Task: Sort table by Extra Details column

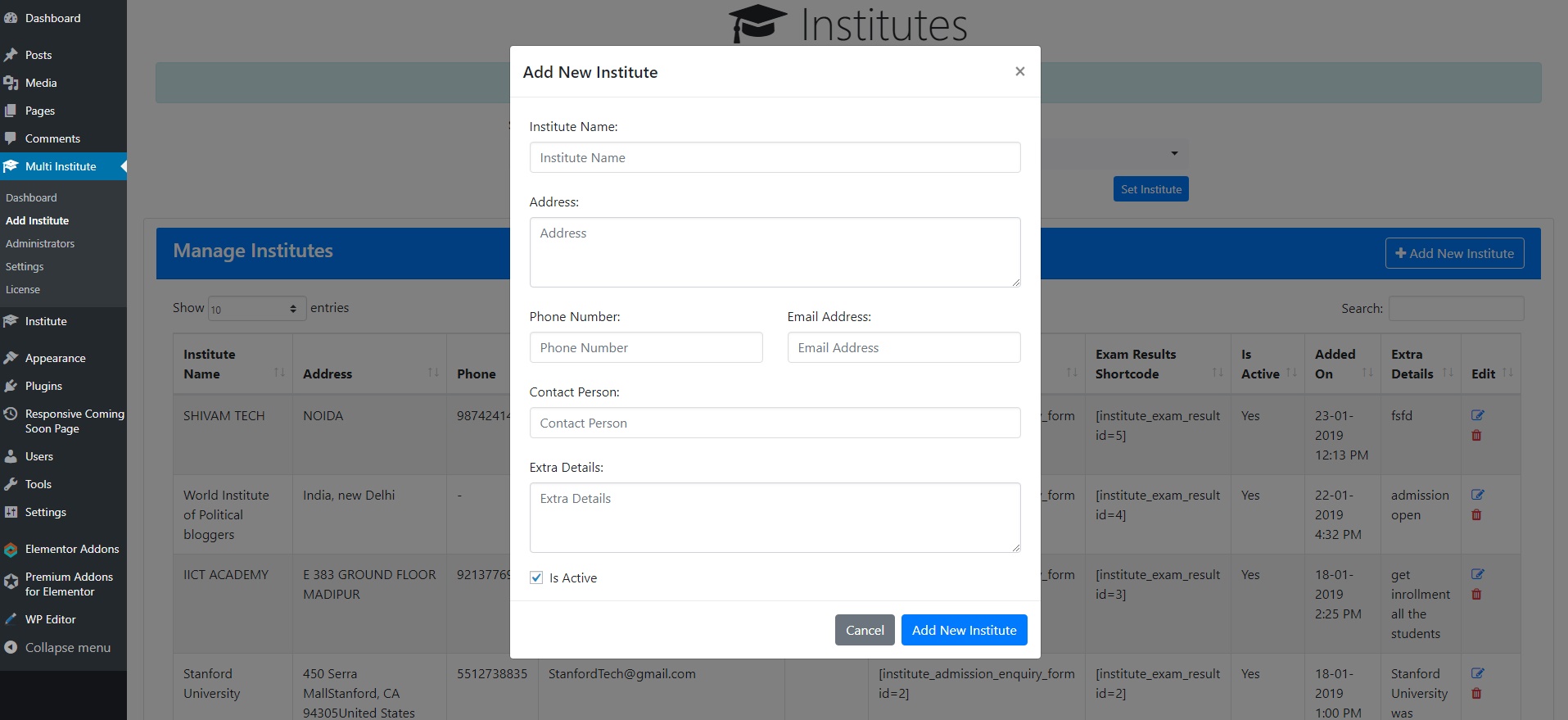Action: click(1421, 364)
